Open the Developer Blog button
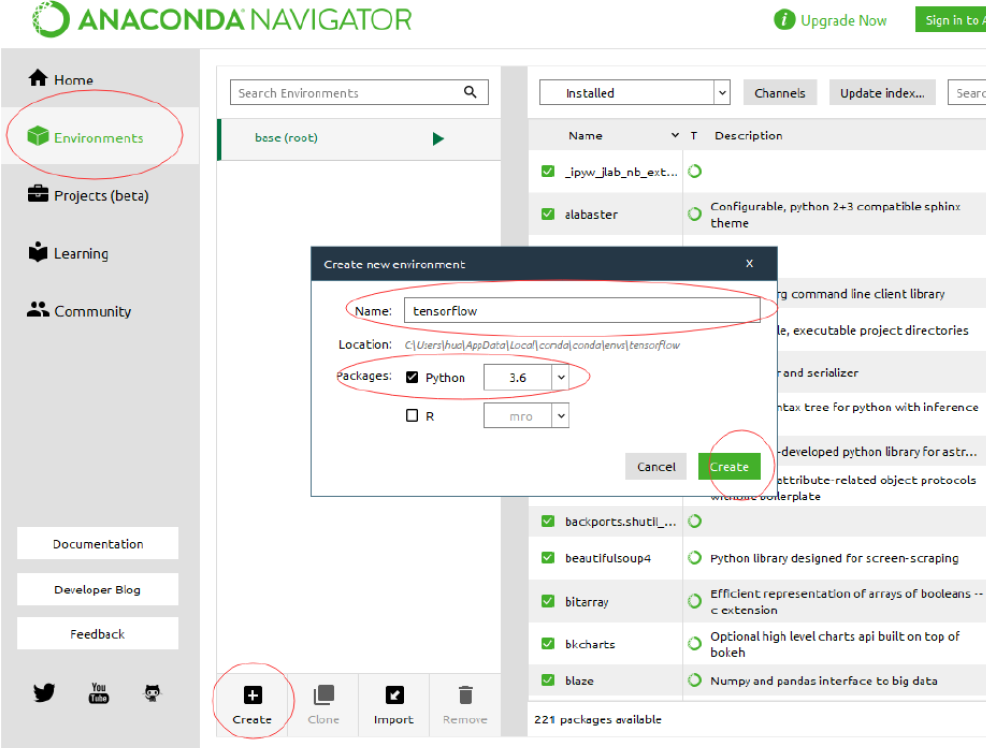The image size is (986, 748). point(97,589)
